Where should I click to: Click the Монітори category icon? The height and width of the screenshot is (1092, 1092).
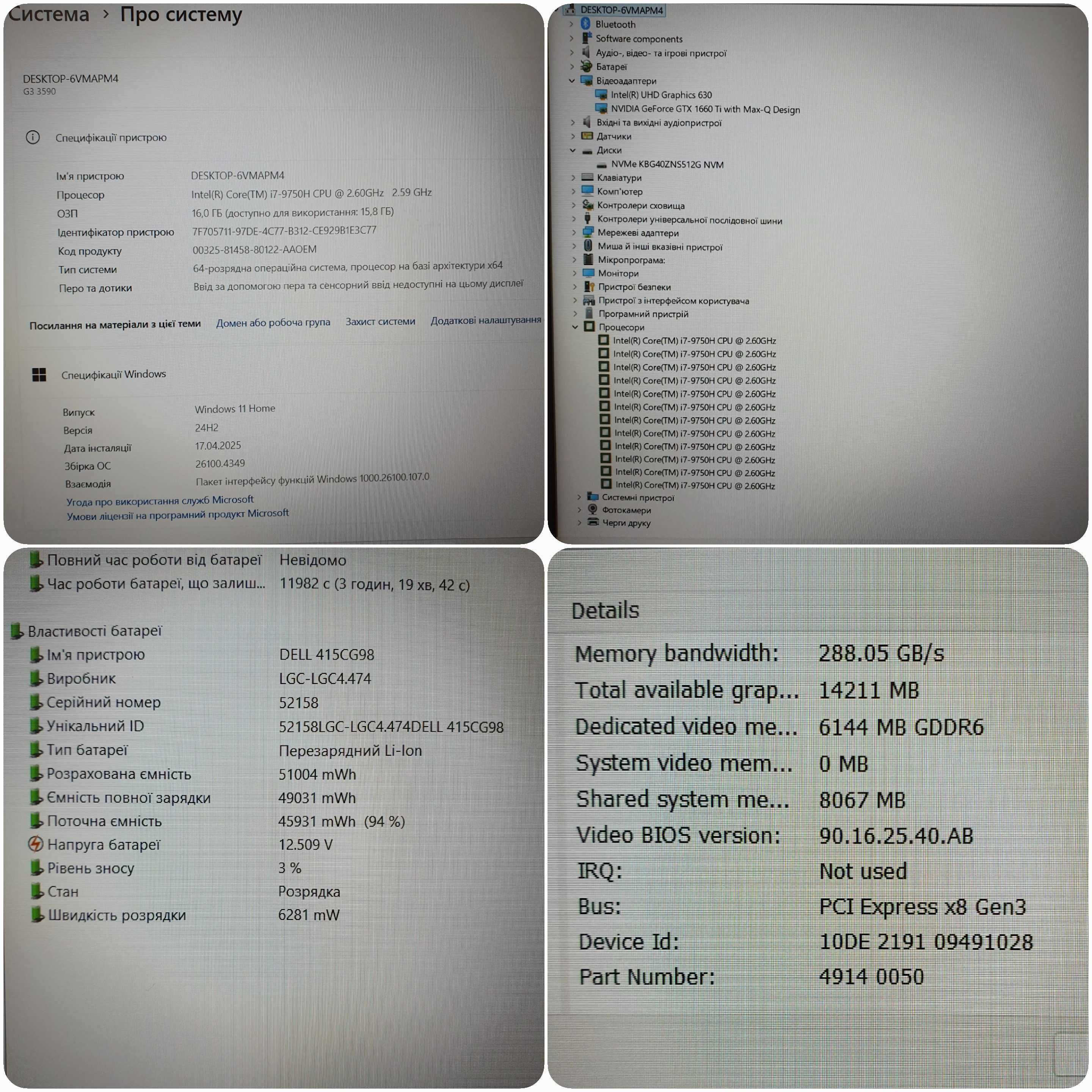click(588, 273)
